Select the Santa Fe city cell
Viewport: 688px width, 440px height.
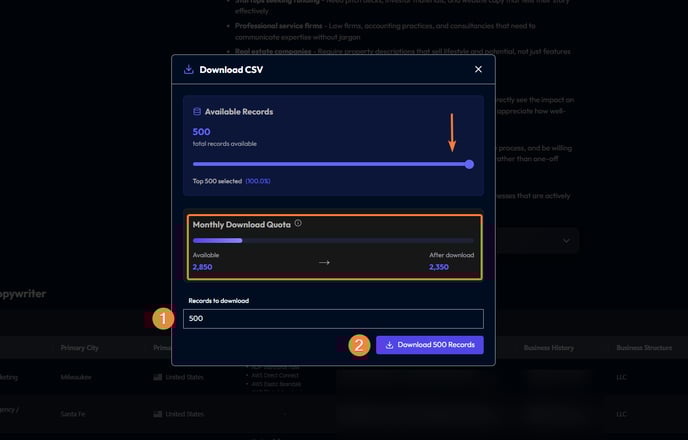click(x=73, y=414)
